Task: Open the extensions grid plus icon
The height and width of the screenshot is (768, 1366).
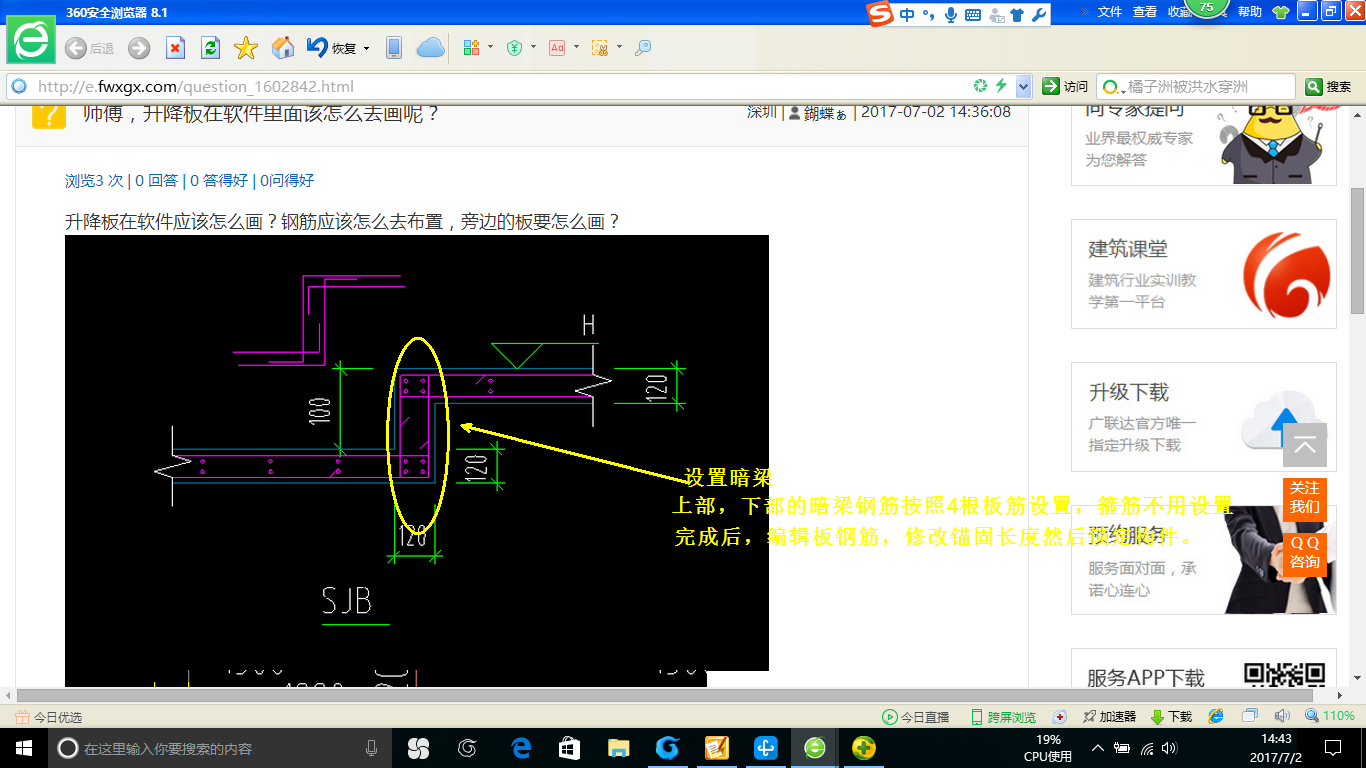Action: 471,47
